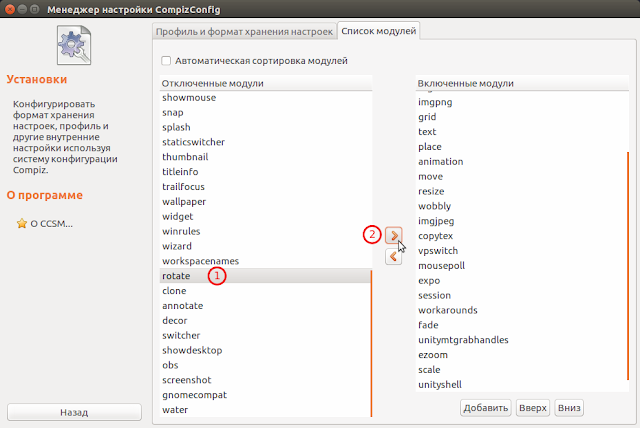Select vpswitch in enabled modules
Screen dimensions: 640x428
(521, 251)
